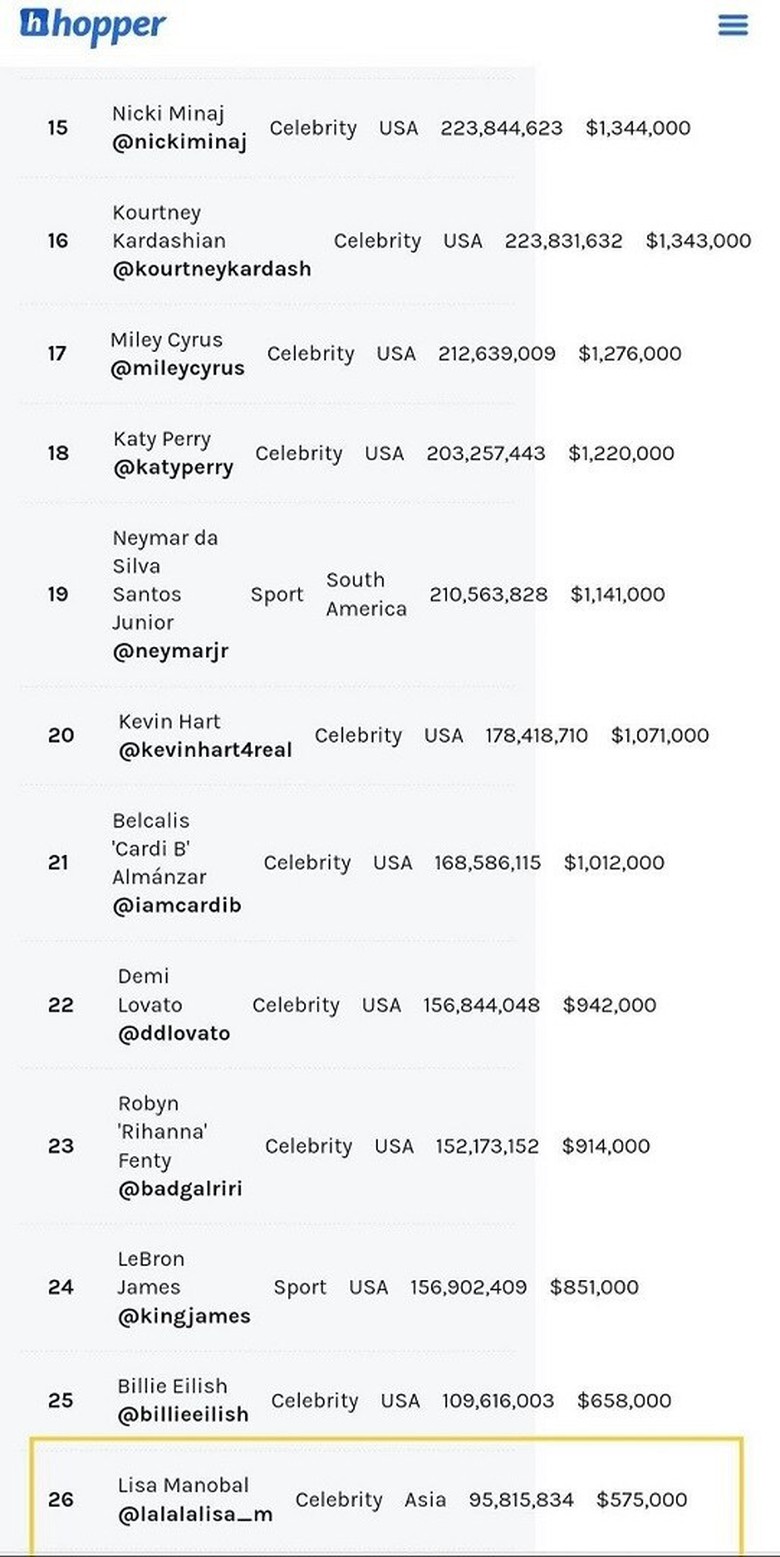Image resolution: width=780 pixels, height=1557 pixels.
Task: Click Nicki Minaj's $1,344,000 price value
Action: coord(637,128)
